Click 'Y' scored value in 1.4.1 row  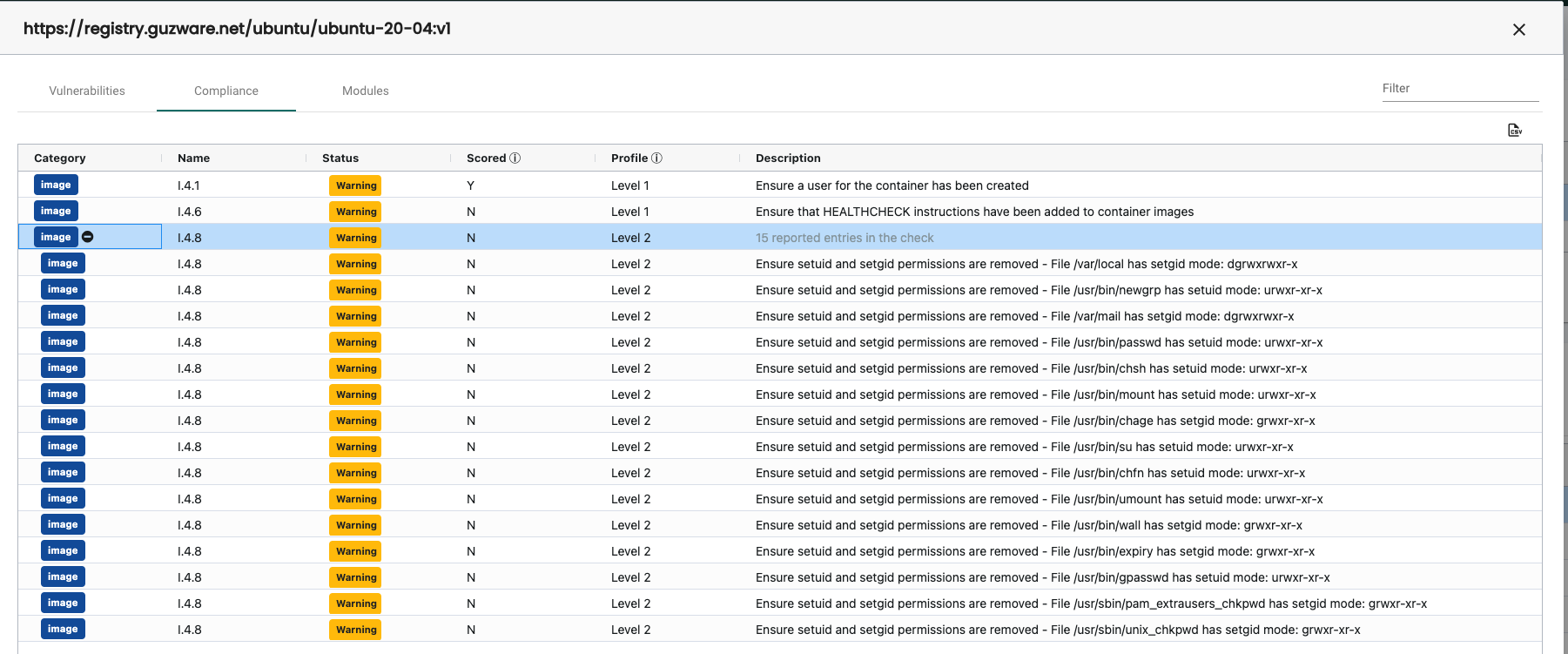click(x=471, y=185)
